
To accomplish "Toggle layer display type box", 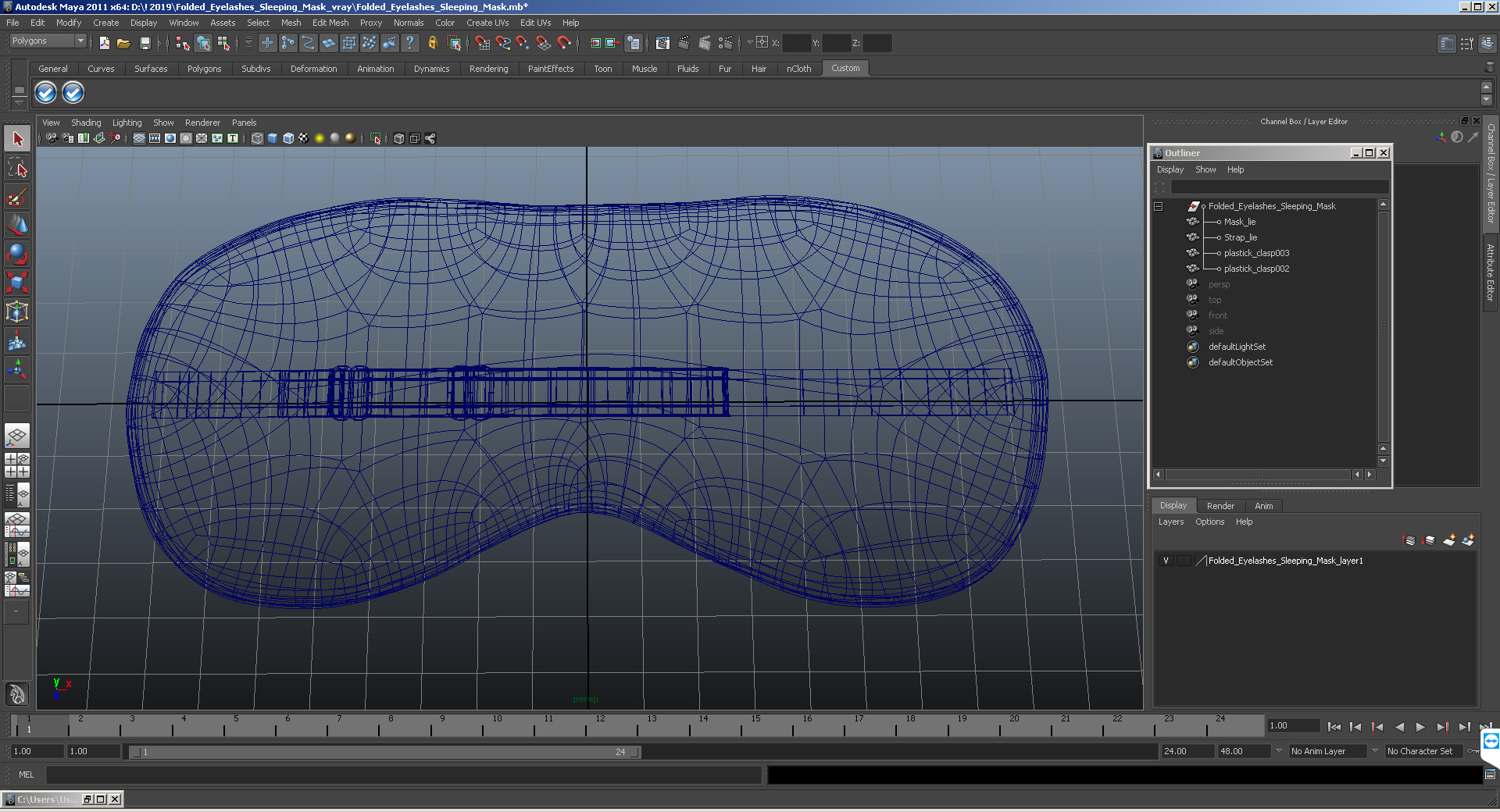I will [1184, 561].
